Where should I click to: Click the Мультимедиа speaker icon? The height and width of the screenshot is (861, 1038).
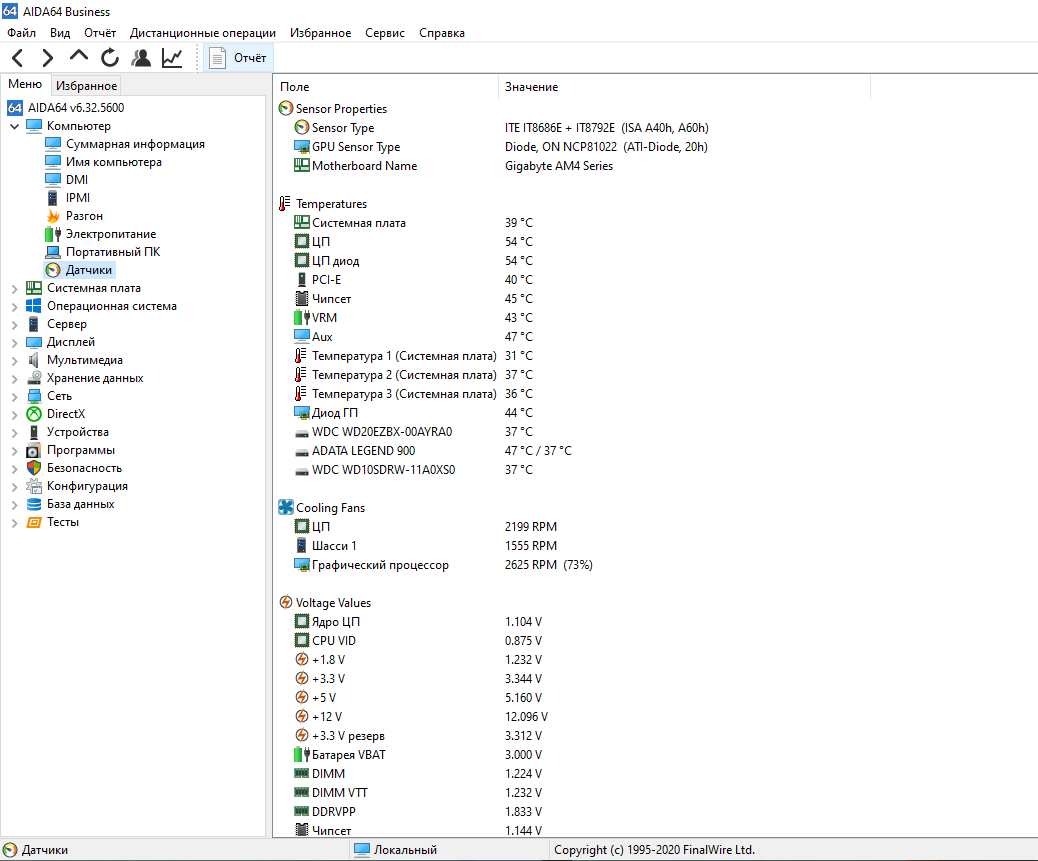34,360
